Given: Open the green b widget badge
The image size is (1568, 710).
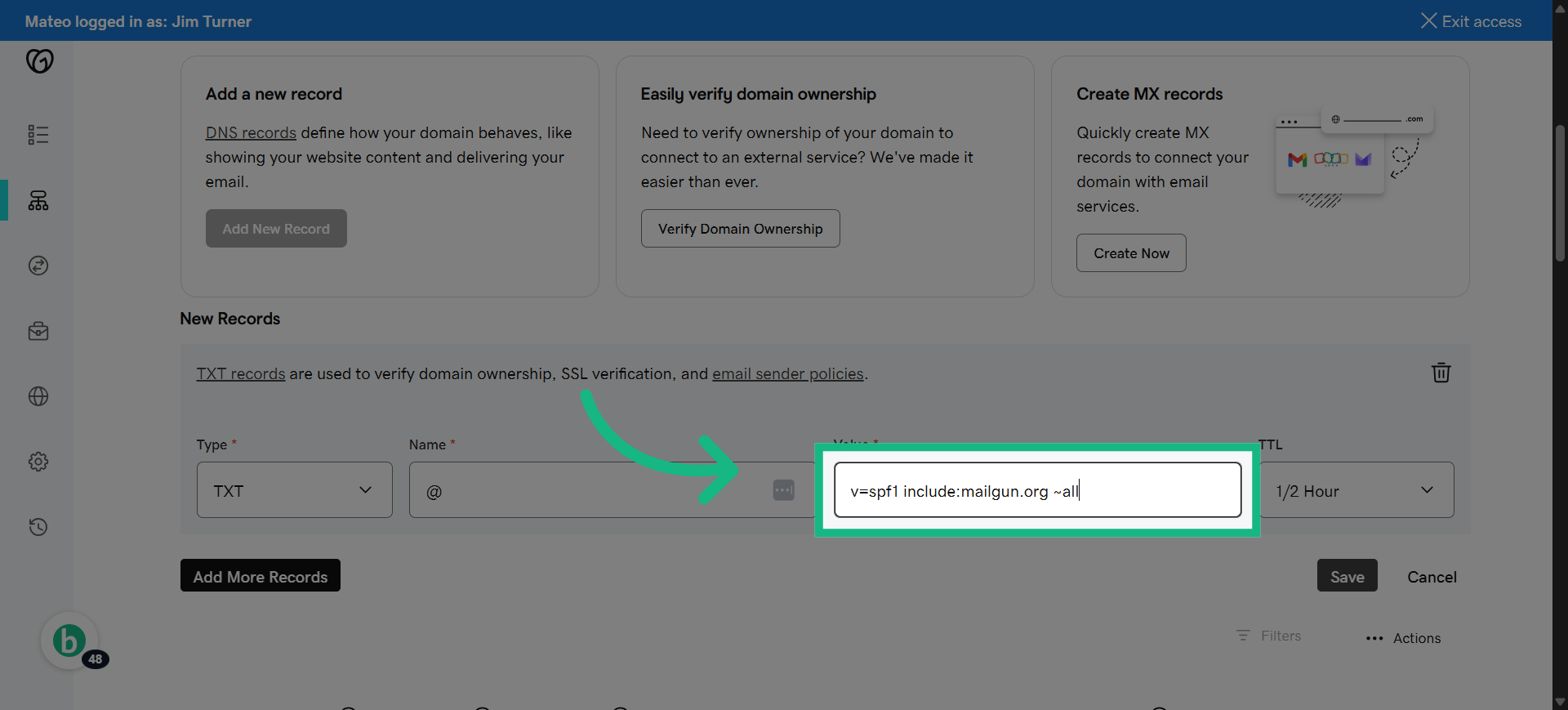Looking at the screenshot, I should coord(69,641).
